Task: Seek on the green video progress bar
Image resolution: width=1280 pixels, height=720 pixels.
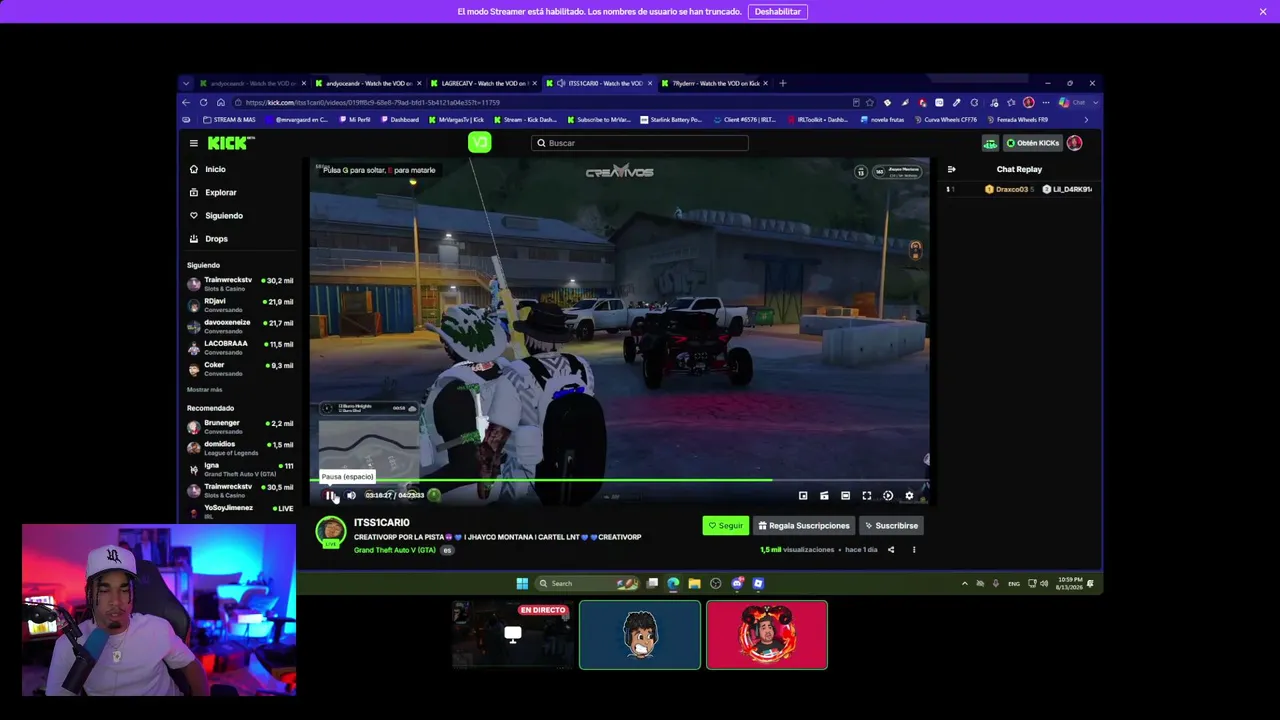Action: pos(620,480)
